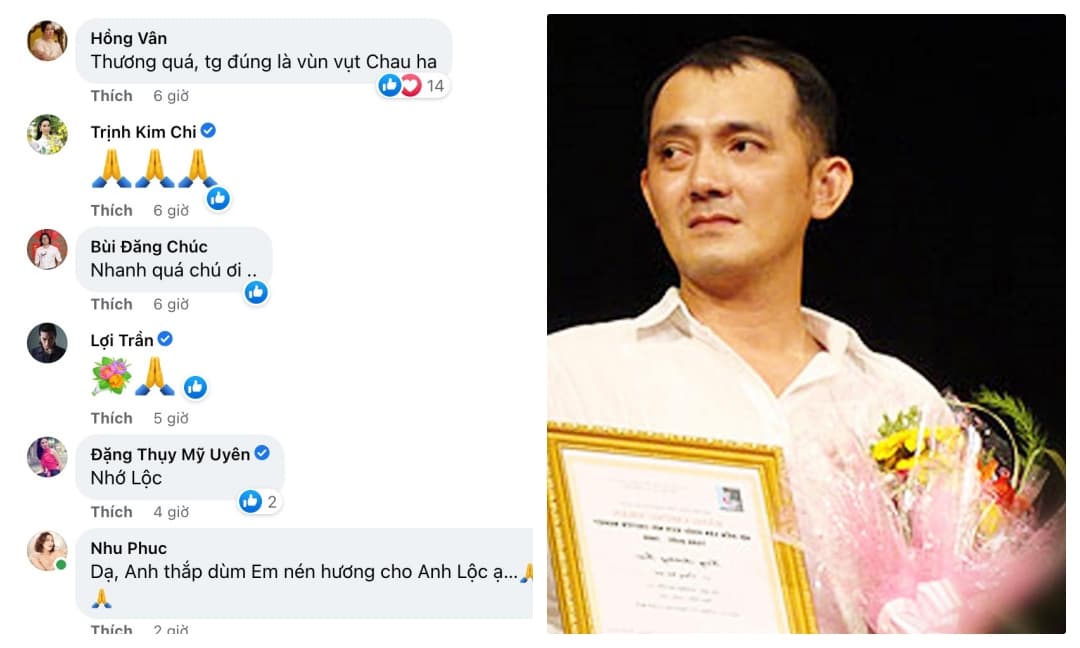This screenshot has width=1080, height=648.
Task: Click like reaction beside Lợi Trần's emojis
Action: 195,388
